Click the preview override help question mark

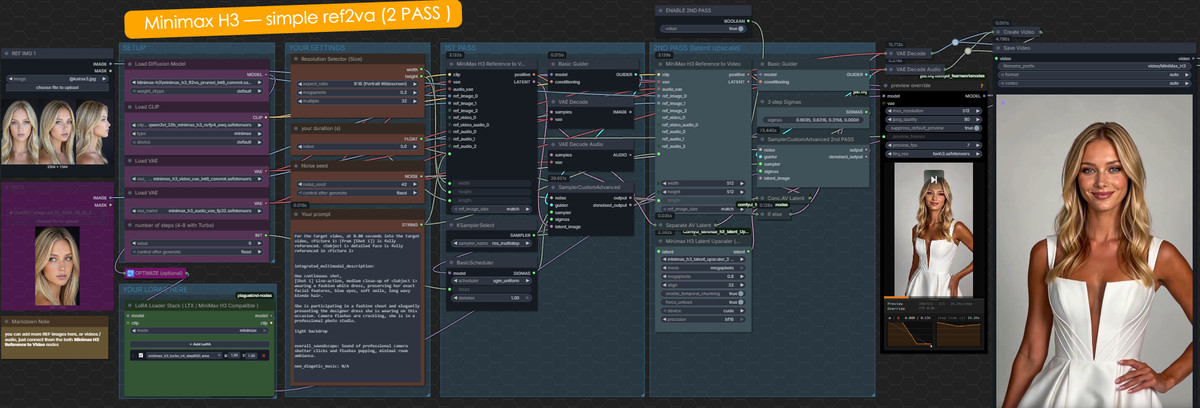coord(984,85)
